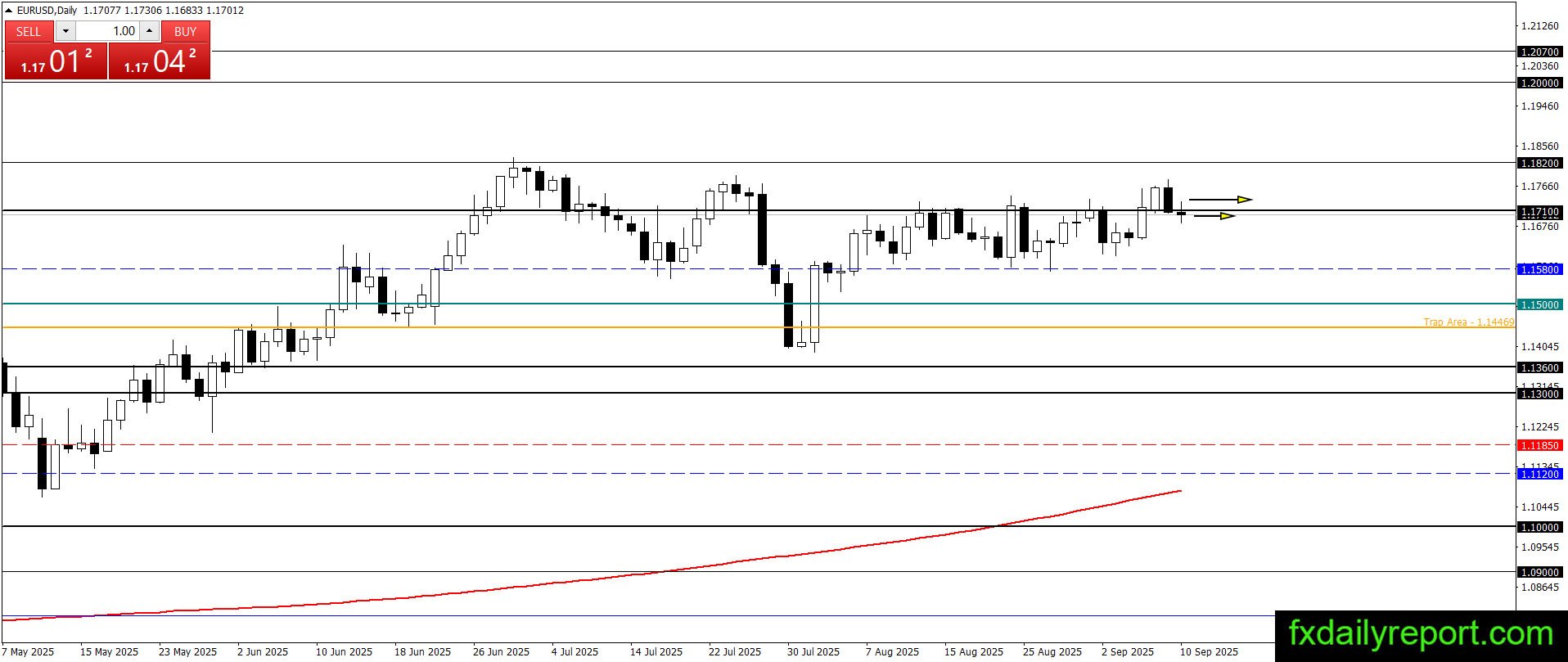1568x662 pixels.
Task: Decrease trade volume with the down arrow
Action: (x=65, y=31)
